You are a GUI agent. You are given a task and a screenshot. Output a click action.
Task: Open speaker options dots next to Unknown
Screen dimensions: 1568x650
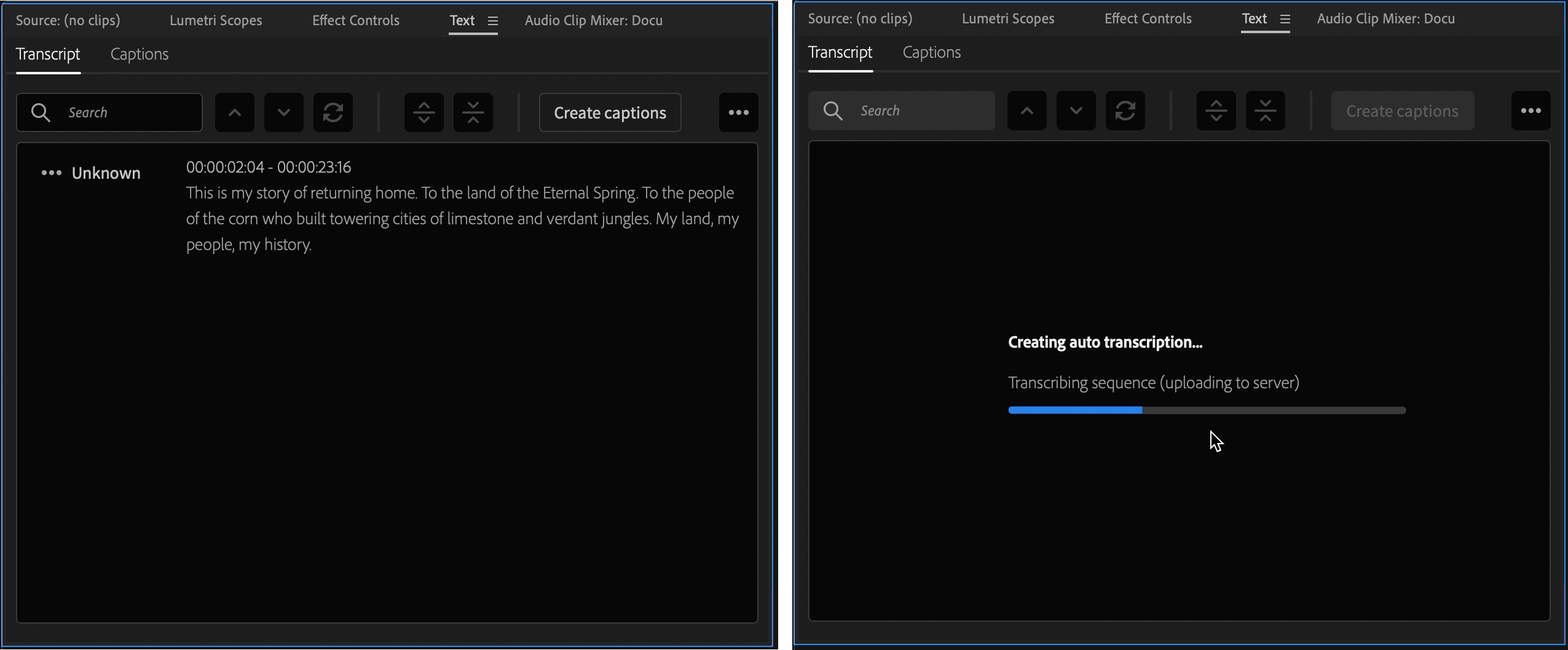click(x=52, y=173)
